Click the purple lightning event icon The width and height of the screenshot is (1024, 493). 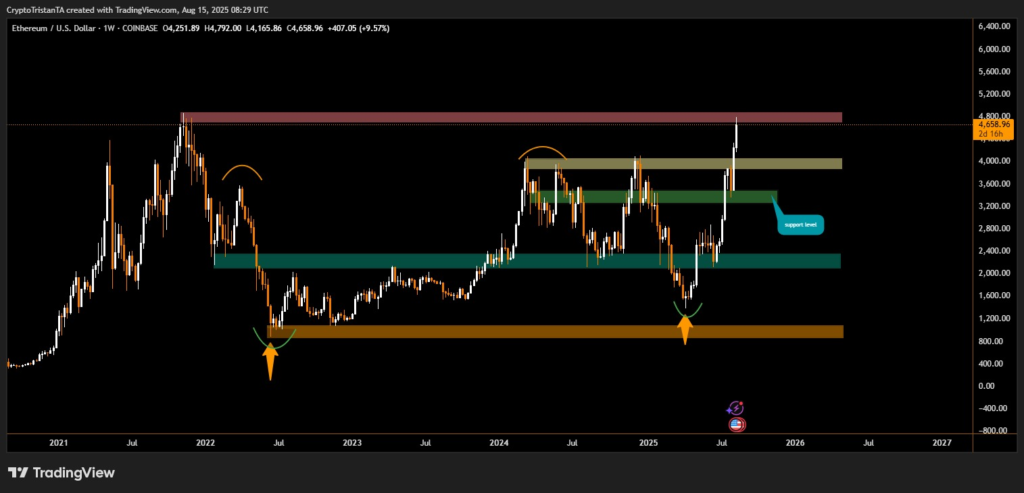[736, 407]
